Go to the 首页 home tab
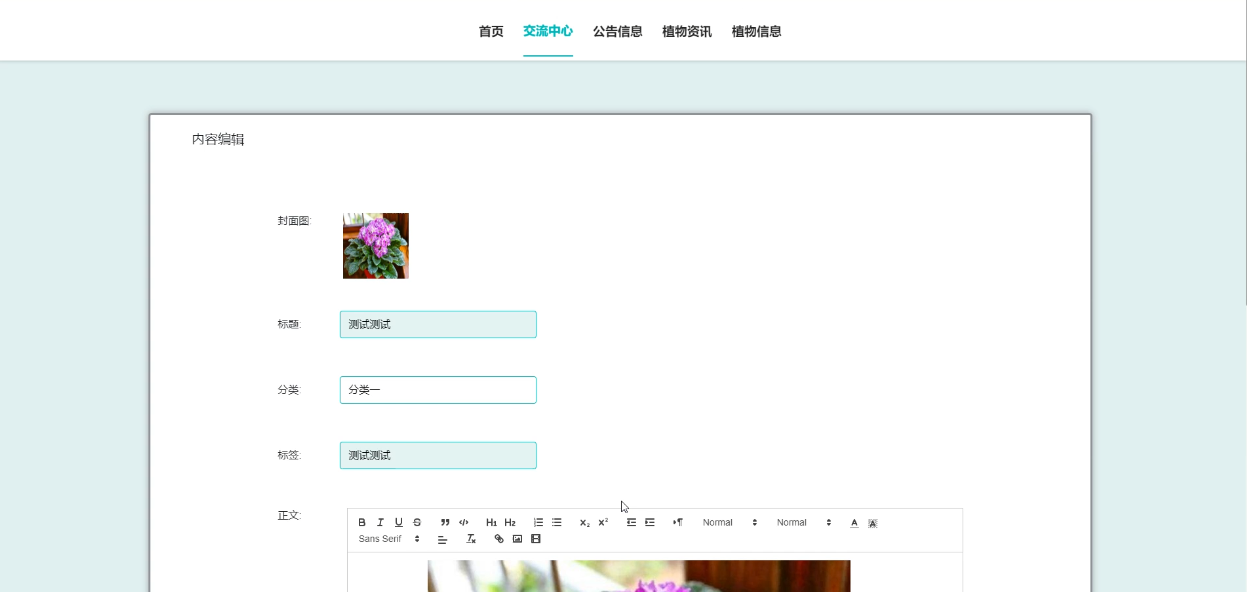1247x592 pixels. tap(491, 31)
